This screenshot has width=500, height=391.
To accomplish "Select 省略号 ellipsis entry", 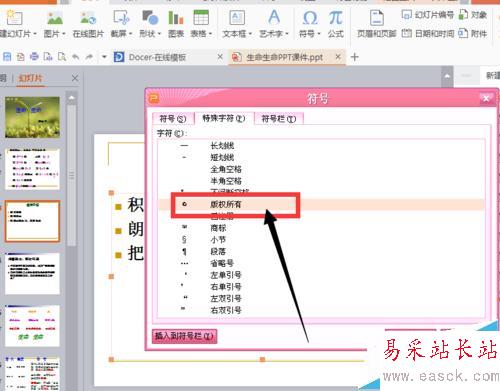I will [321, 263].
